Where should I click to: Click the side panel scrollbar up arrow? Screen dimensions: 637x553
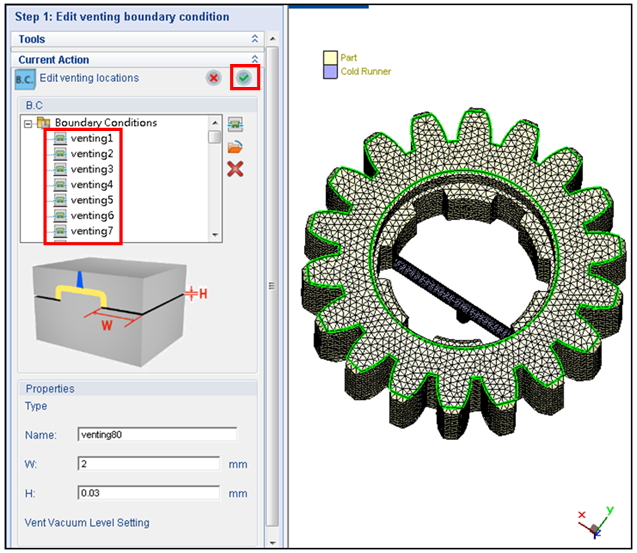coord(273,39)
